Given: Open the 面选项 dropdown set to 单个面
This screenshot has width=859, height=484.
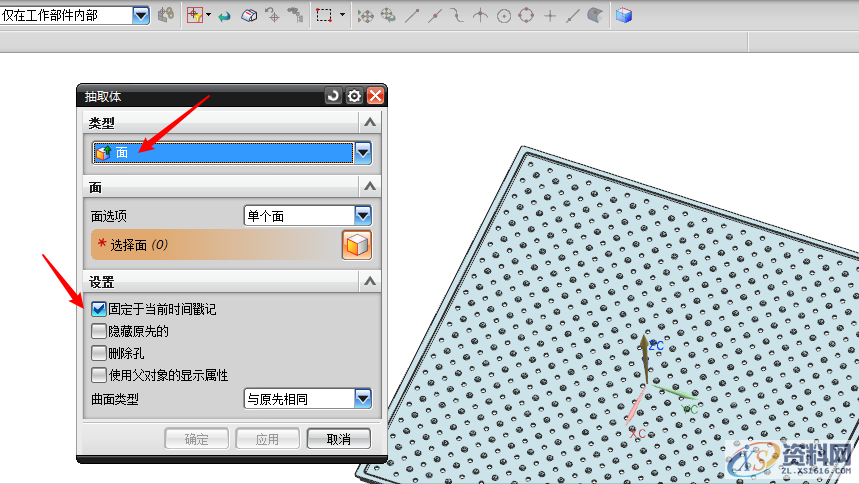Looking at the screenshot, I should [362, 215].
